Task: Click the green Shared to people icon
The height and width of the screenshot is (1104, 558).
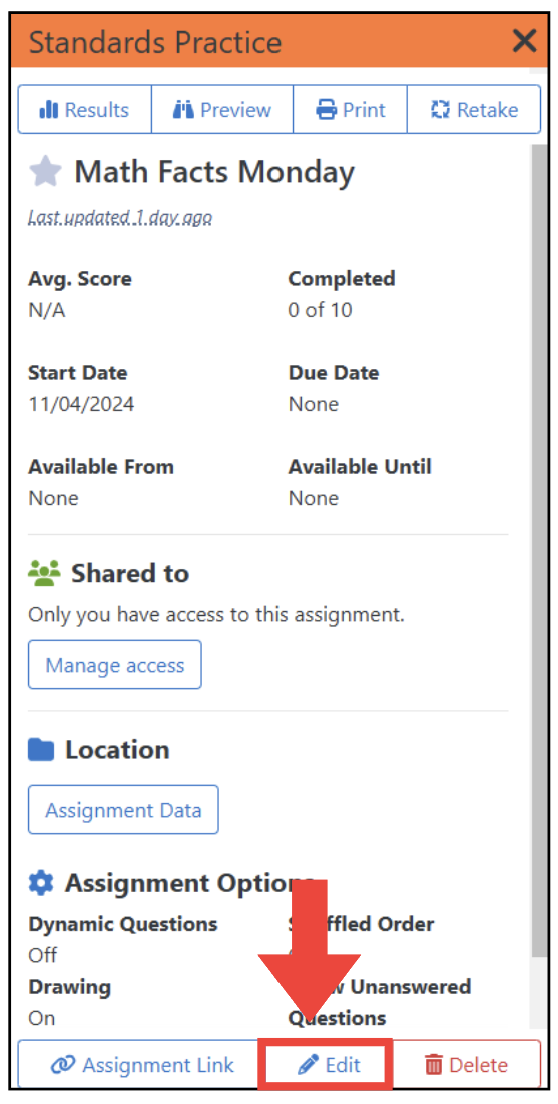Action: pos(45,574)
